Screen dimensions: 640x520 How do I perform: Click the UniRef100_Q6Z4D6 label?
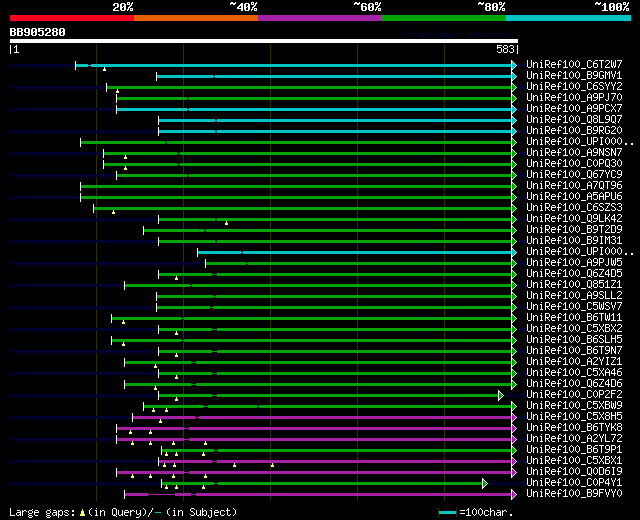click(574, 384)
